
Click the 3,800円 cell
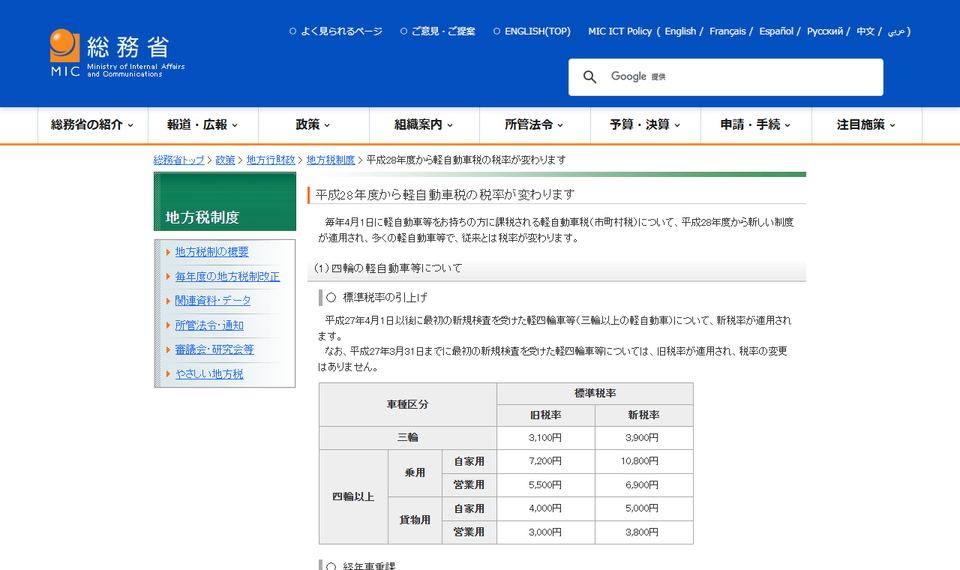(x=644, y=532)
